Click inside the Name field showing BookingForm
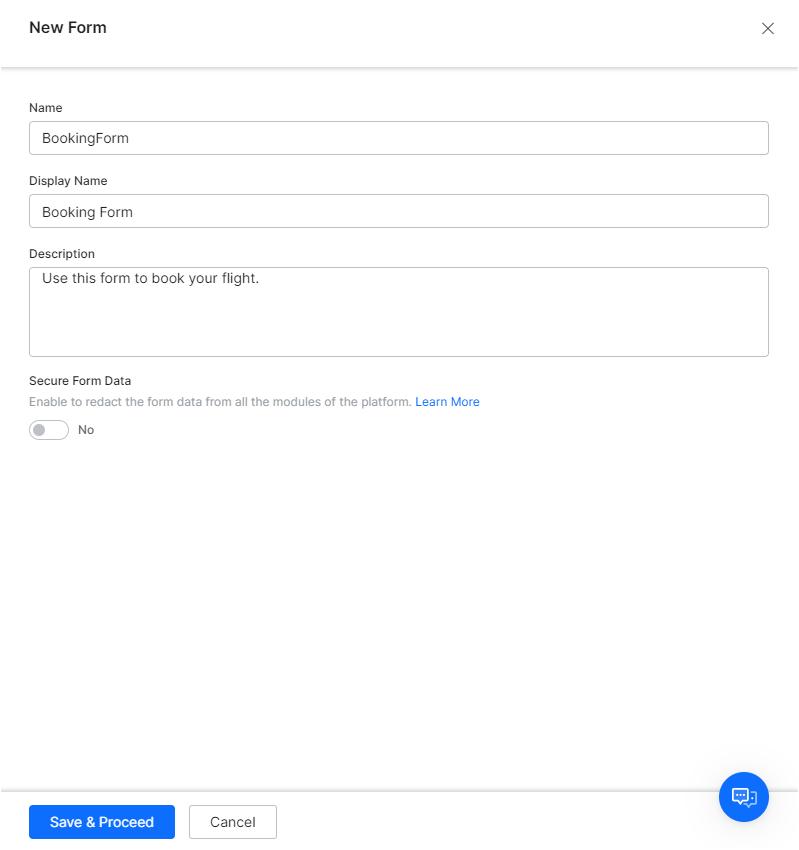This screenshot has width=799, height=850. [399, 137]
